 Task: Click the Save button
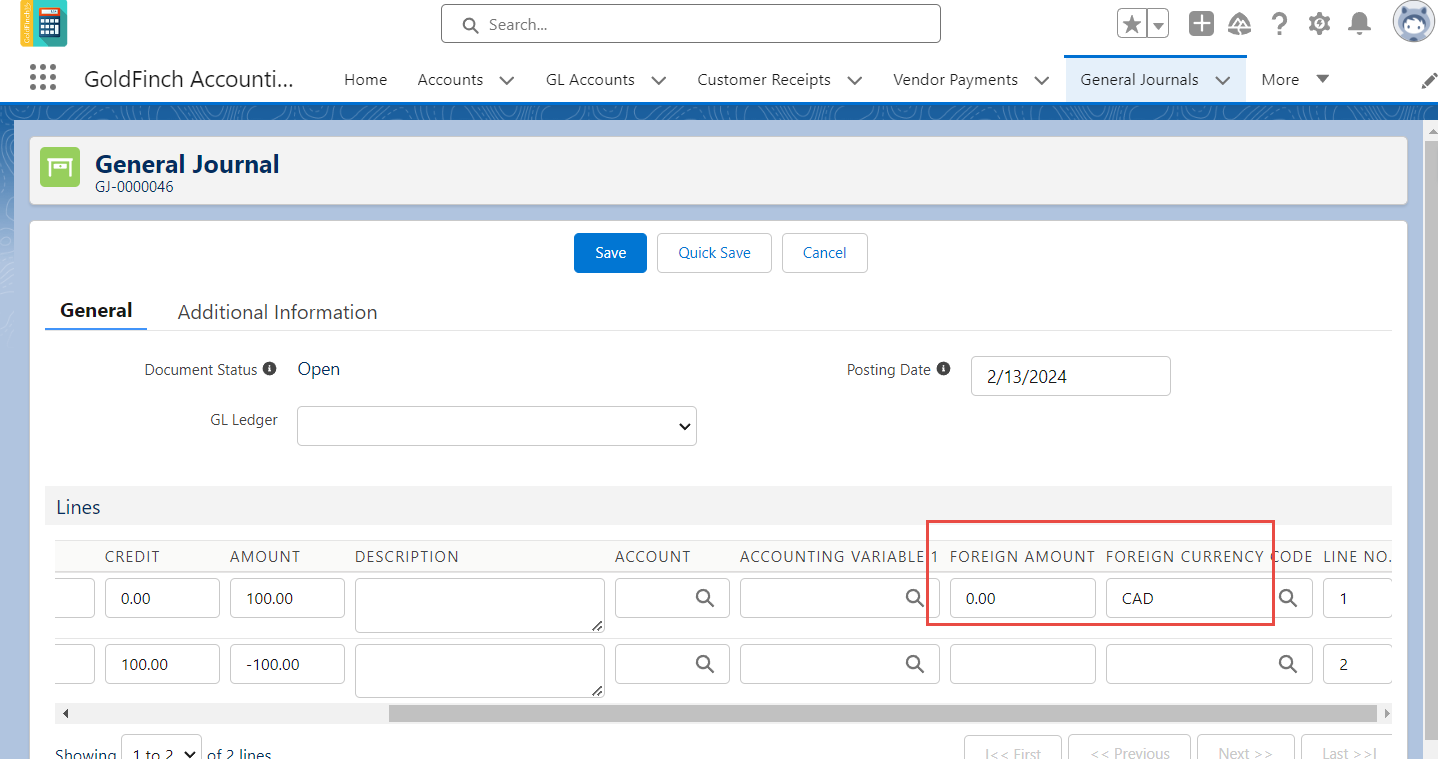(610, 253)
